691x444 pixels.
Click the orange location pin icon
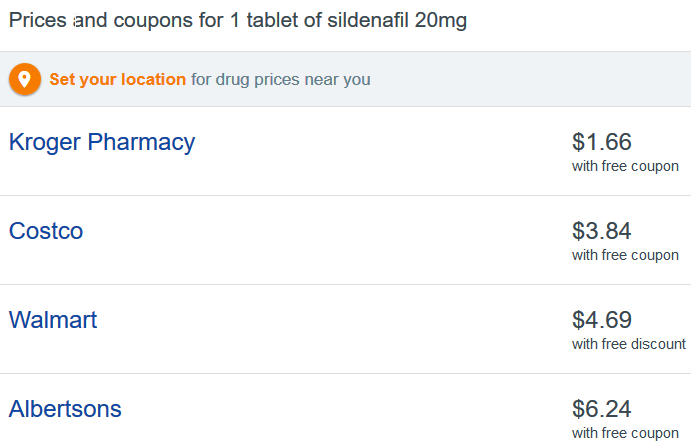pyautogui.click(x=25, y=79)
